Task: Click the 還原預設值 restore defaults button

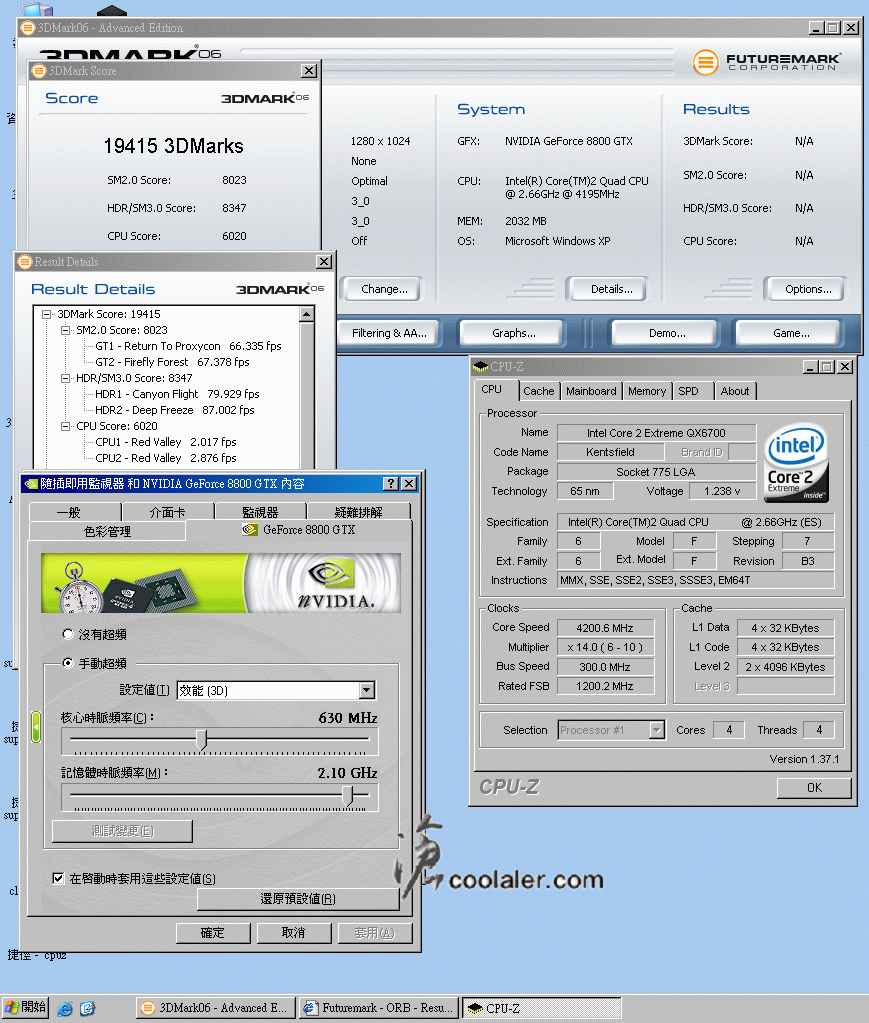Action: point(297,898)
